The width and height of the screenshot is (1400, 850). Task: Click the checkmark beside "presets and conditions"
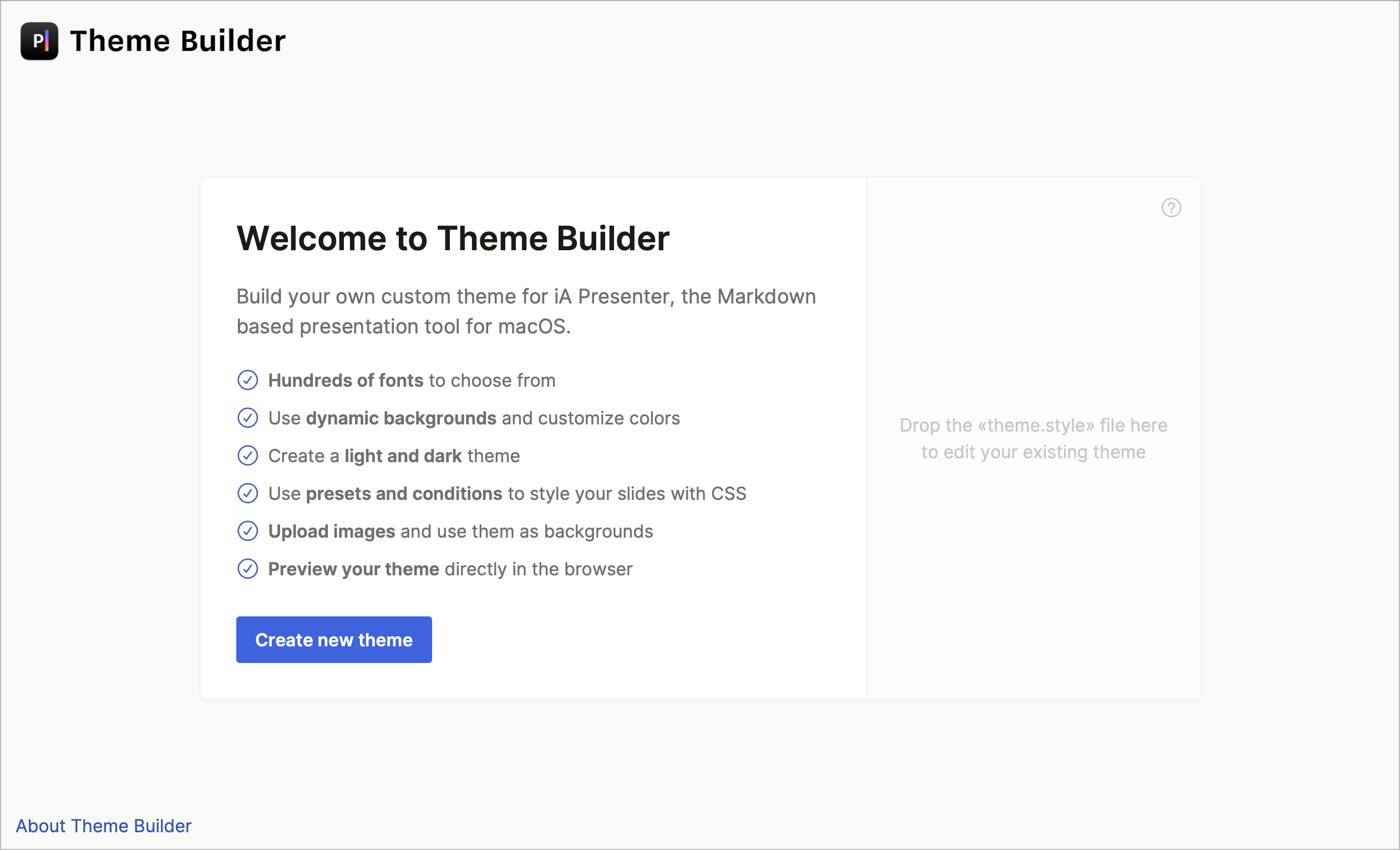[248, 493]
